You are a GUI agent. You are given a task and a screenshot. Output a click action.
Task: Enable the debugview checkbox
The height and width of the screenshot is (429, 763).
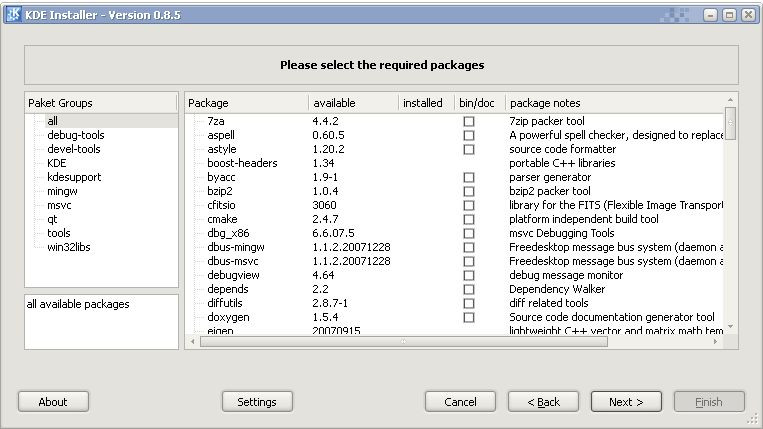click(469, 275)
